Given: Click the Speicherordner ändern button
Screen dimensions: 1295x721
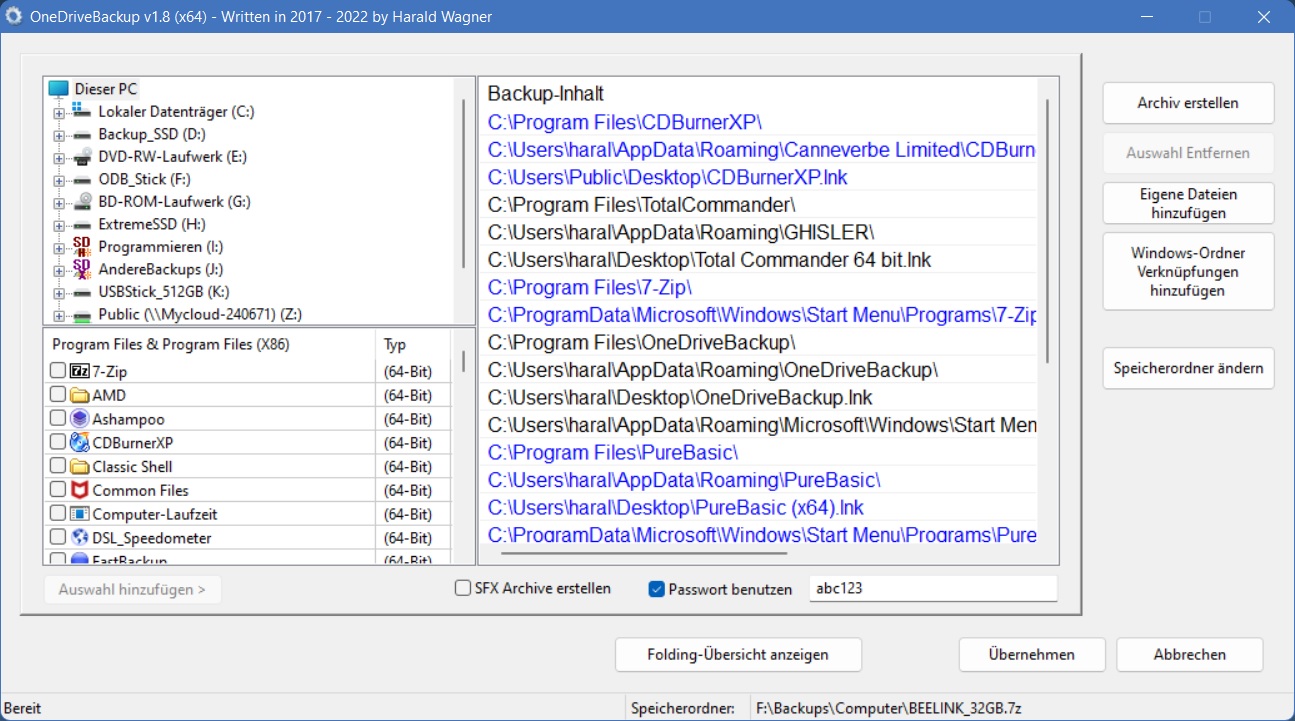Looking at the screenshot, I should (1188, 368).
